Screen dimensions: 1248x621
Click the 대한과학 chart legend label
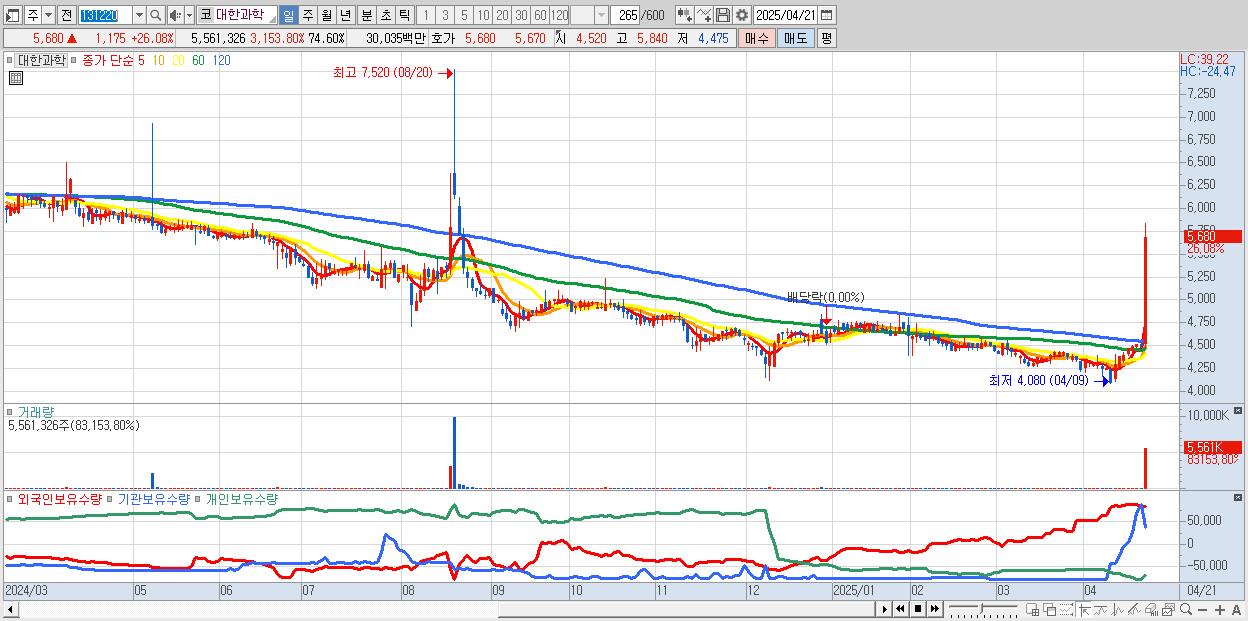(40, 60)
